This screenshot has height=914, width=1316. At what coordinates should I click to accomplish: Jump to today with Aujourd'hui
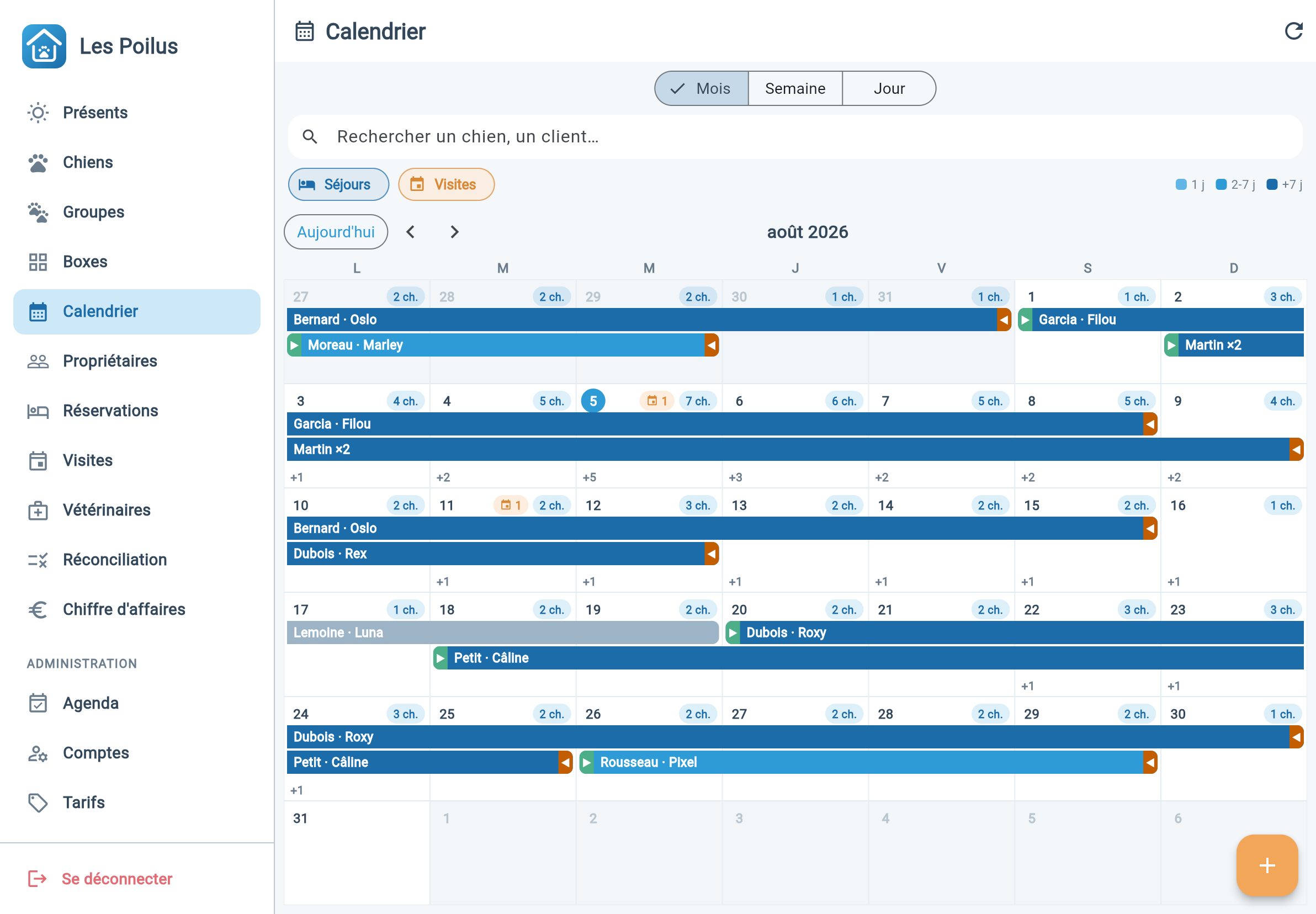tap(336, 232)
